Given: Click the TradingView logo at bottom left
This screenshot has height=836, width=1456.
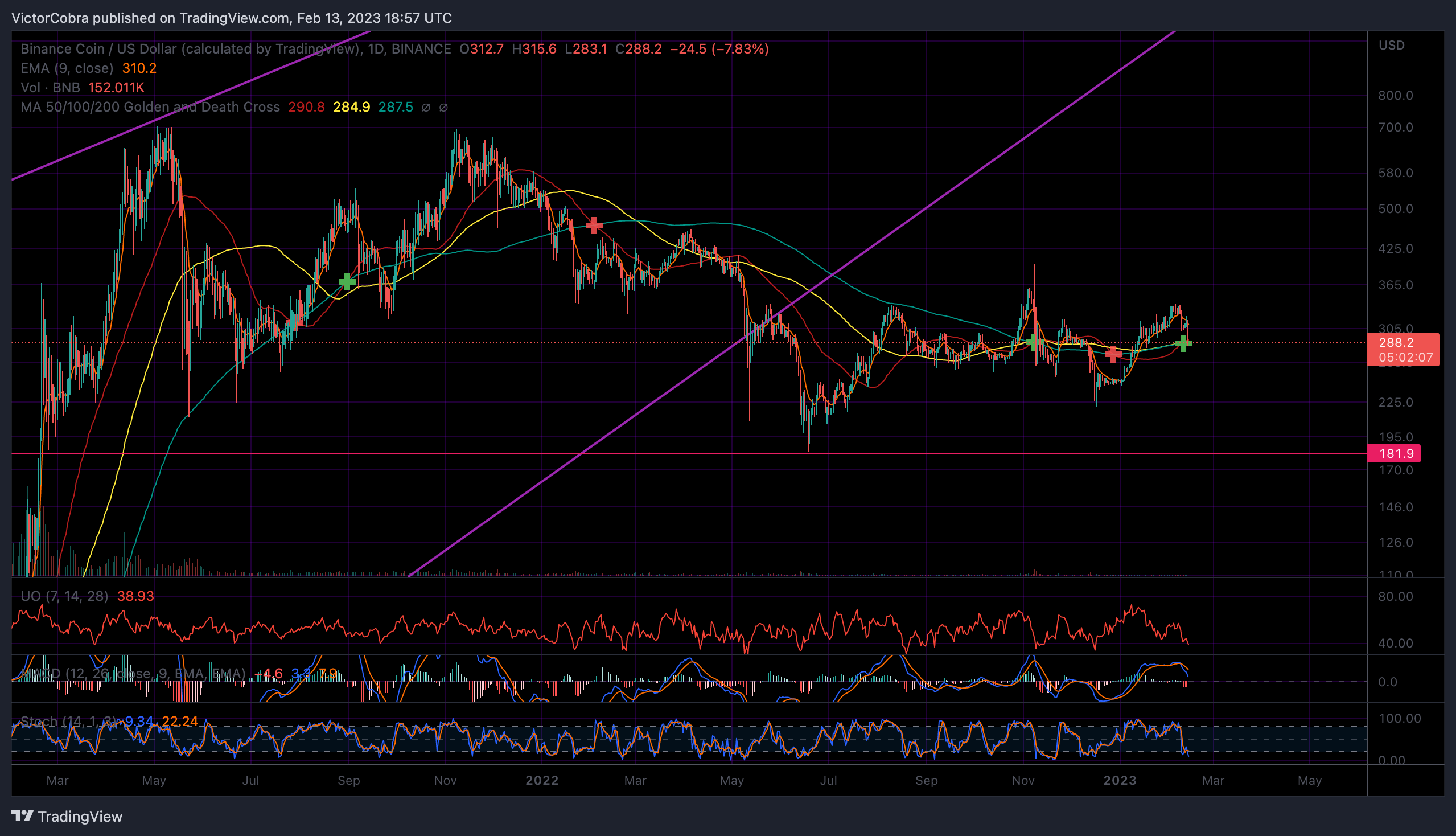Looking at the screenshot, I should point(67,816).
